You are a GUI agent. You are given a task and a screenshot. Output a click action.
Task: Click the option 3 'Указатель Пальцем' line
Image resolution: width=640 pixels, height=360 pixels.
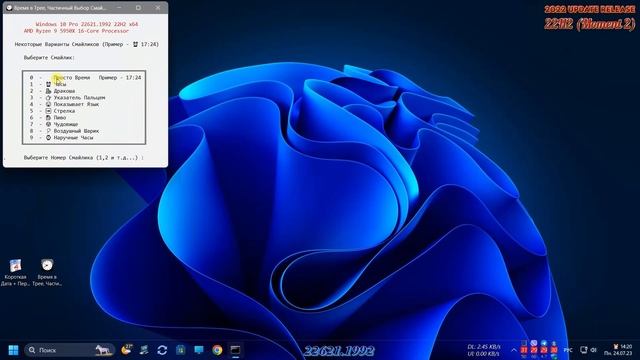[67, 98]
